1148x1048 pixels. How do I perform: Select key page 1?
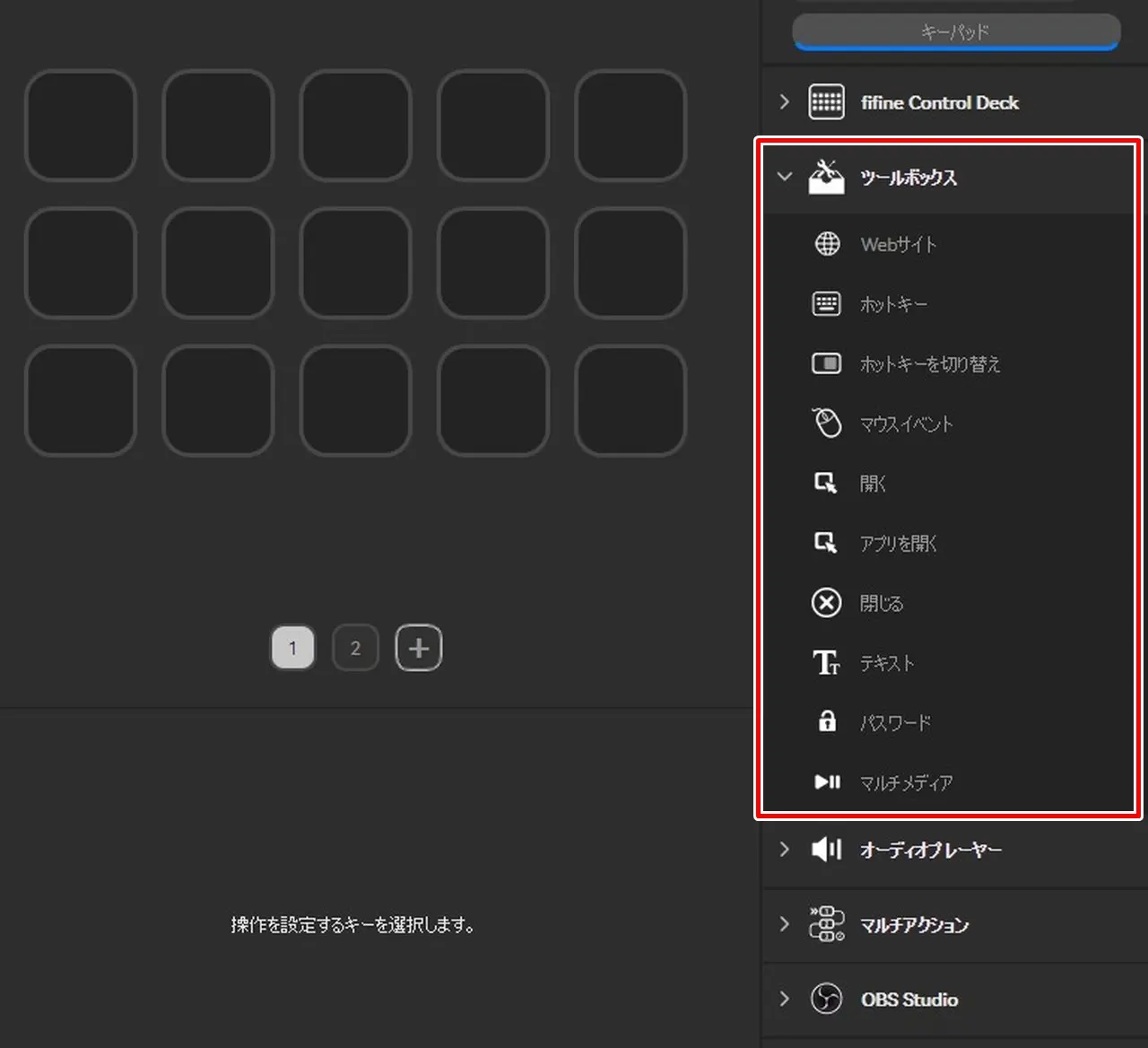[x=293, y=648]
